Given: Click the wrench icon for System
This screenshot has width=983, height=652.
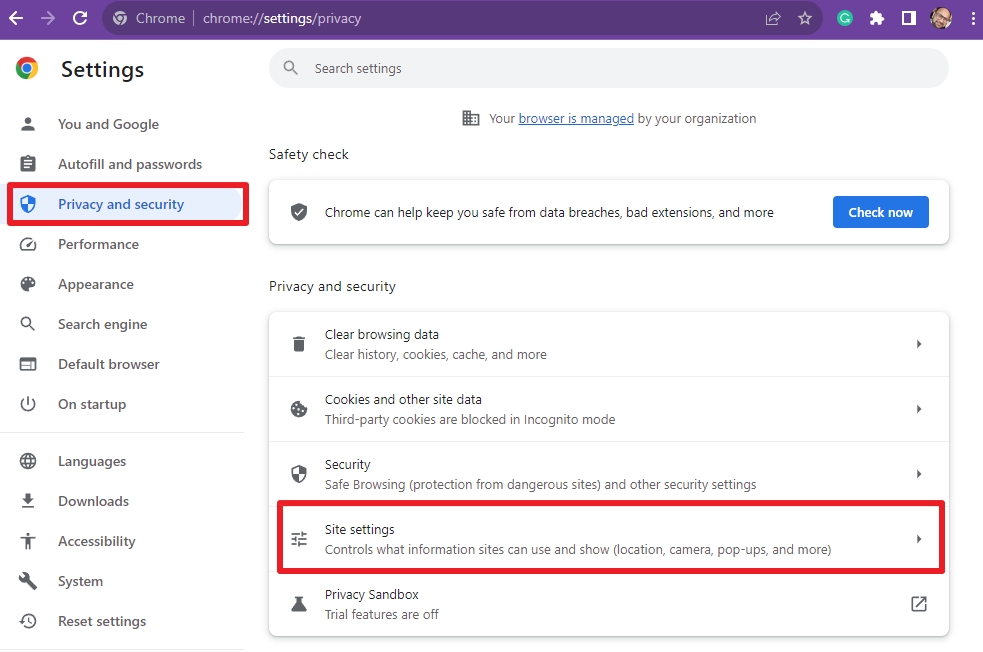Looking at the screenshot, I should point(28,581).
